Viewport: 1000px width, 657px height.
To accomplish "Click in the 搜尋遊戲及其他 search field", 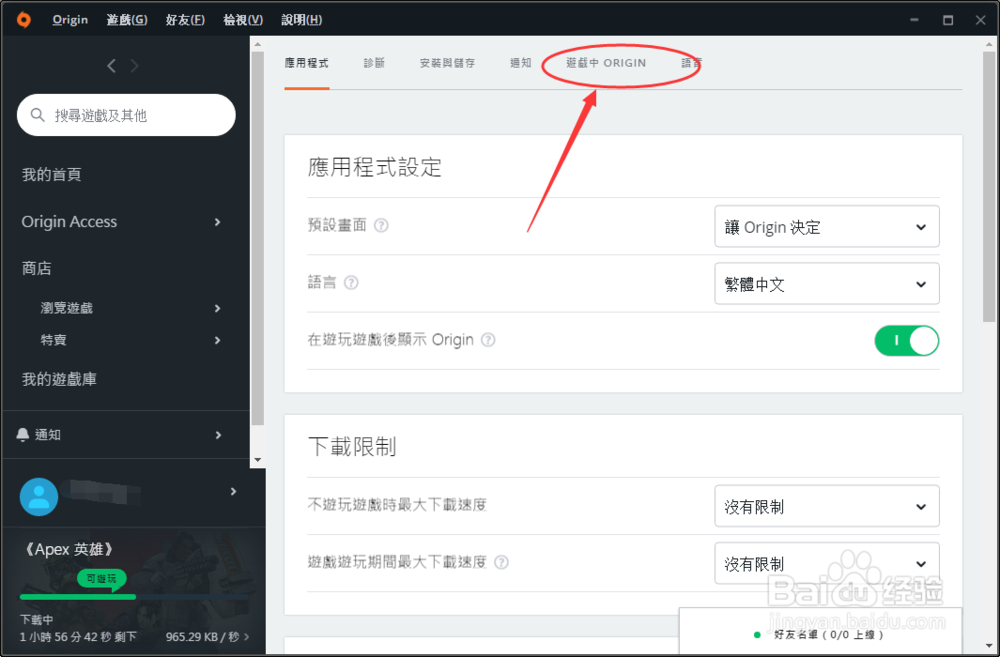I will [126, 115].
